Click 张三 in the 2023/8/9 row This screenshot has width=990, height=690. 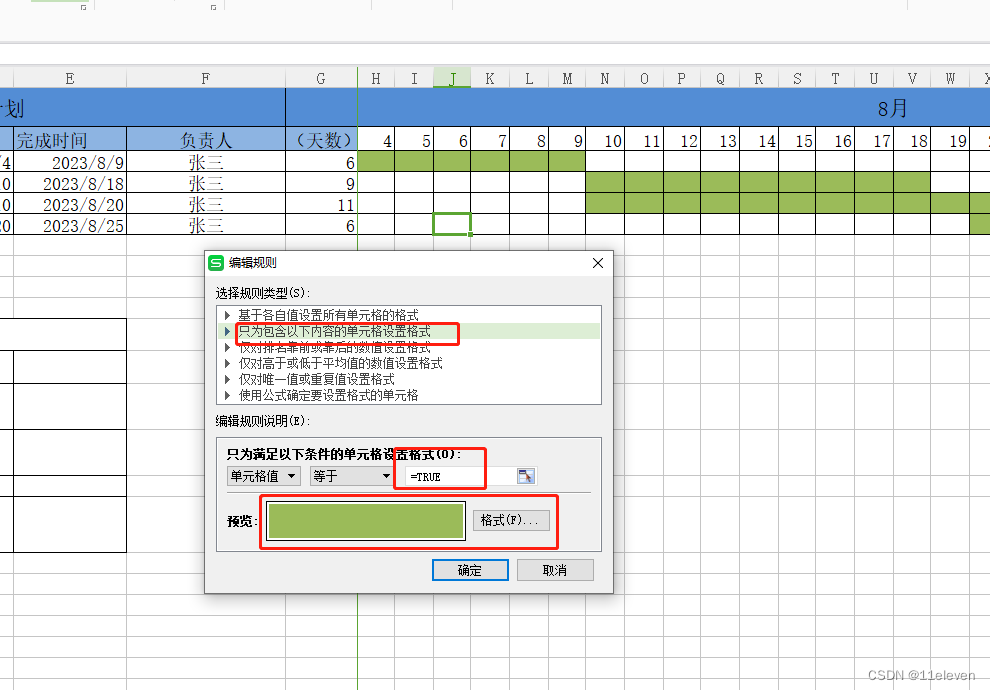pos(206,162)
